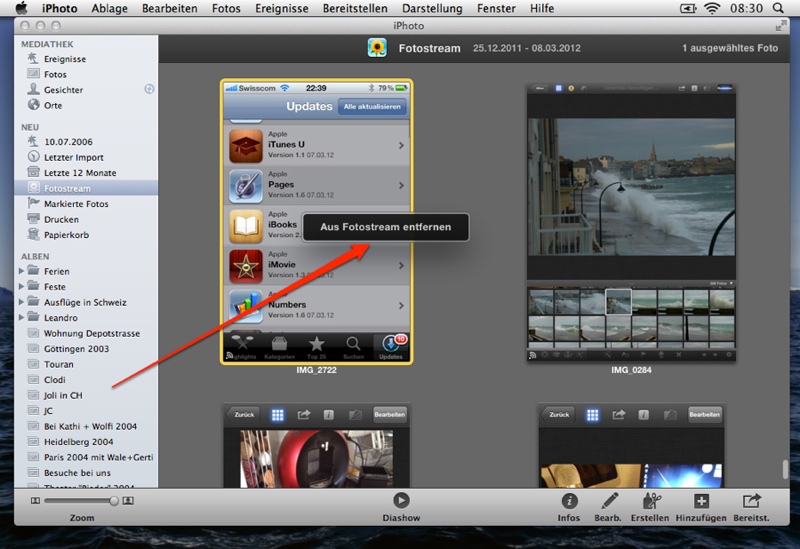This screenshot has width=800, height=549.
Task: Open the Ablage menu
Action: pyautogui.click(x=109, y=8)
